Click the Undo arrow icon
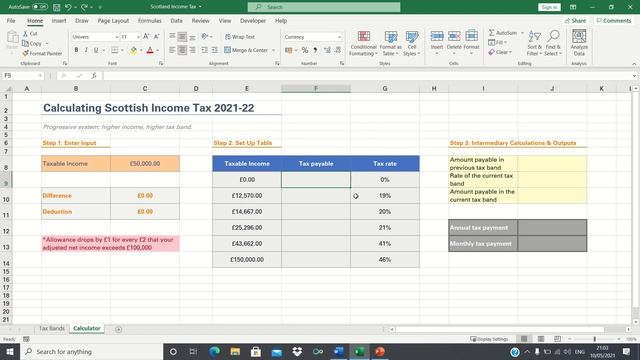640x360 pixels. [68, 7]
